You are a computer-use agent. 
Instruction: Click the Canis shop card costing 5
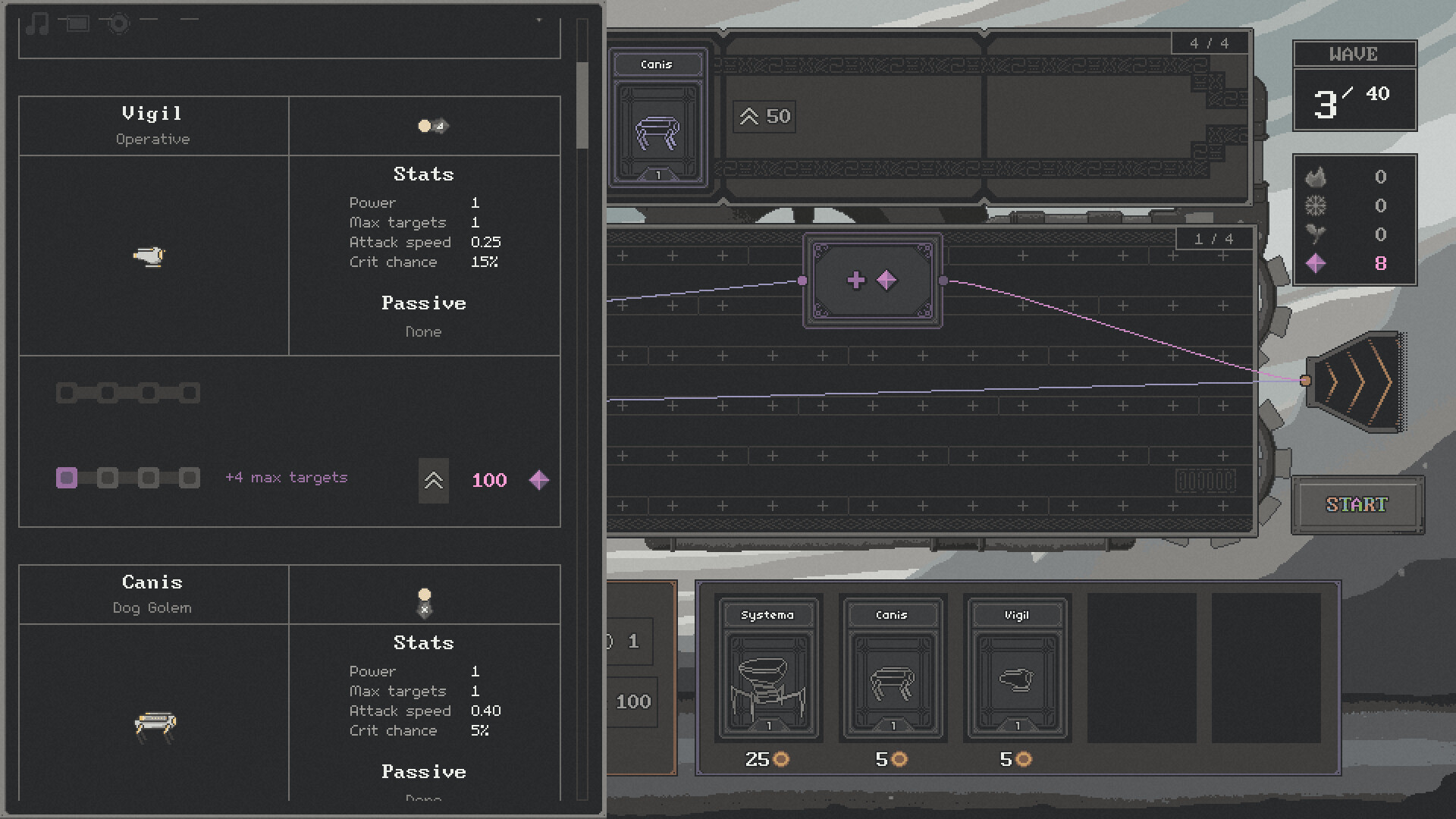(x=892, y=669)
